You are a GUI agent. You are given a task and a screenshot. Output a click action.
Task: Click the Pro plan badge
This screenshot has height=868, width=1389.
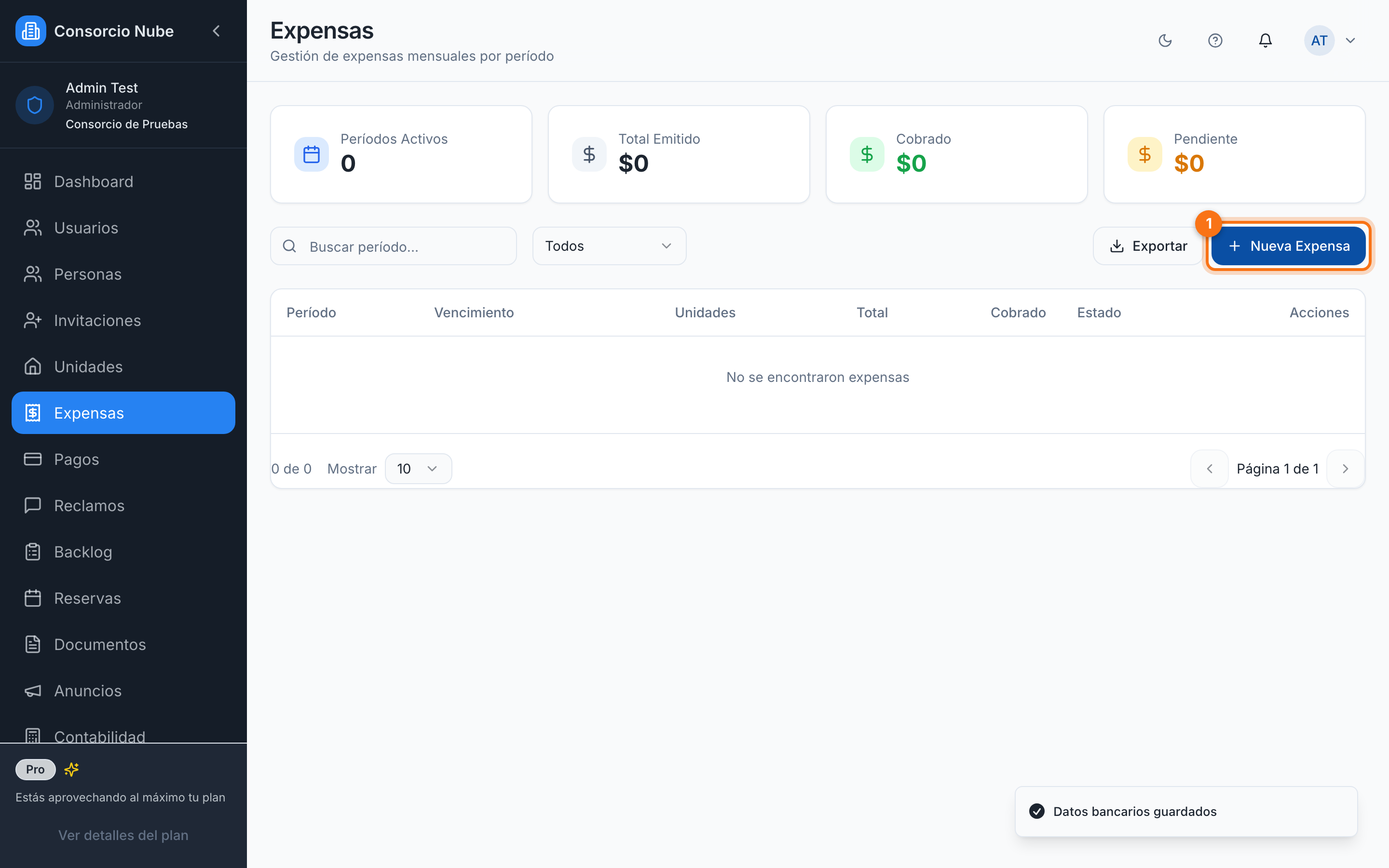tap(35, 769)
